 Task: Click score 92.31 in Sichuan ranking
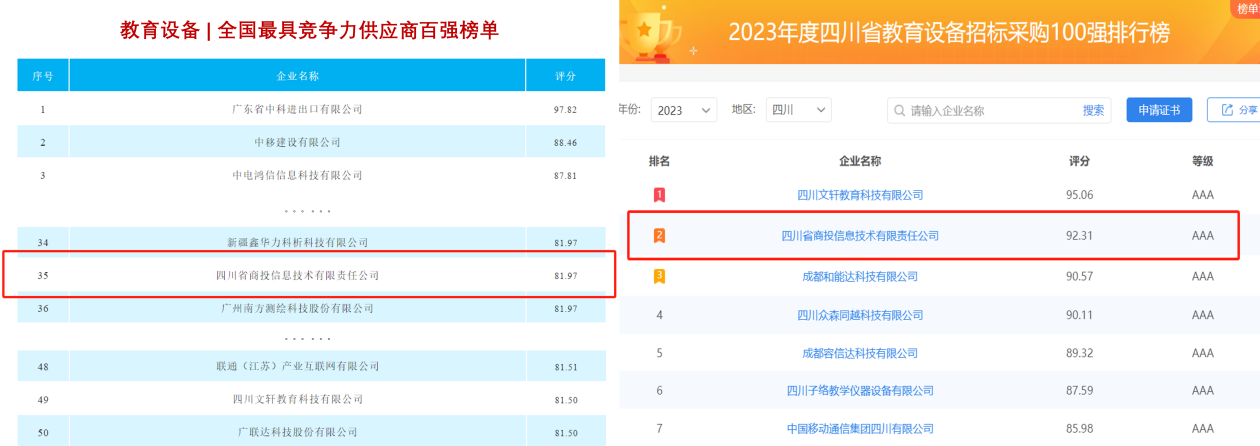[x=1079, y=236]
